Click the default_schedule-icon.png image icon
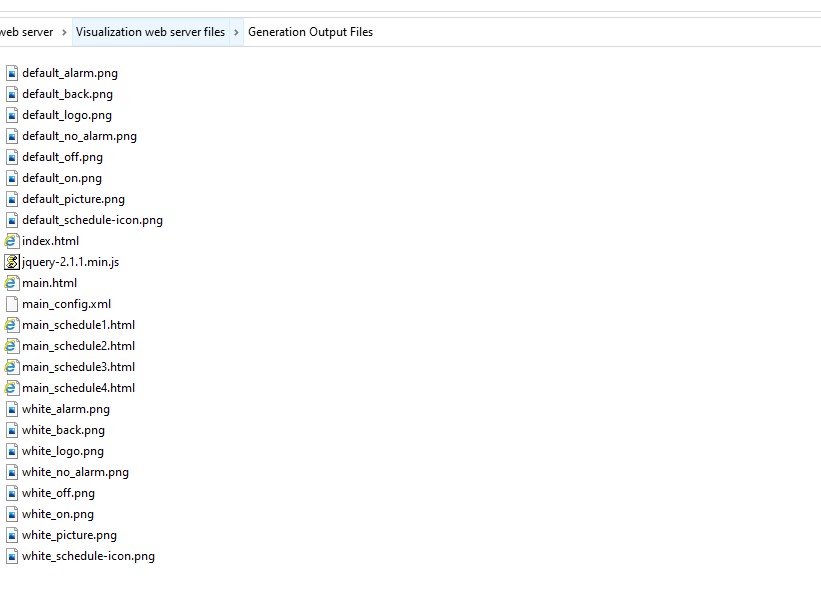The width and height of the screenshot is (821, 615). (12, 220)
